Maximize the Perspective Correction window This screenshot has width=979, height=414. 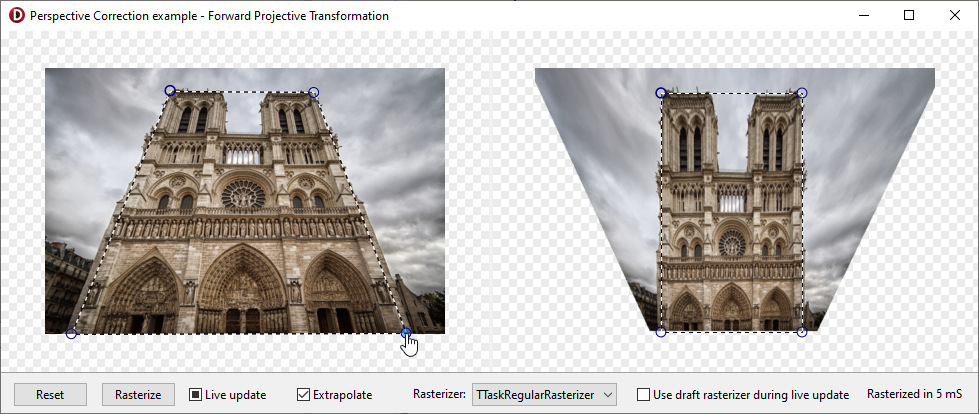[909, 16]
